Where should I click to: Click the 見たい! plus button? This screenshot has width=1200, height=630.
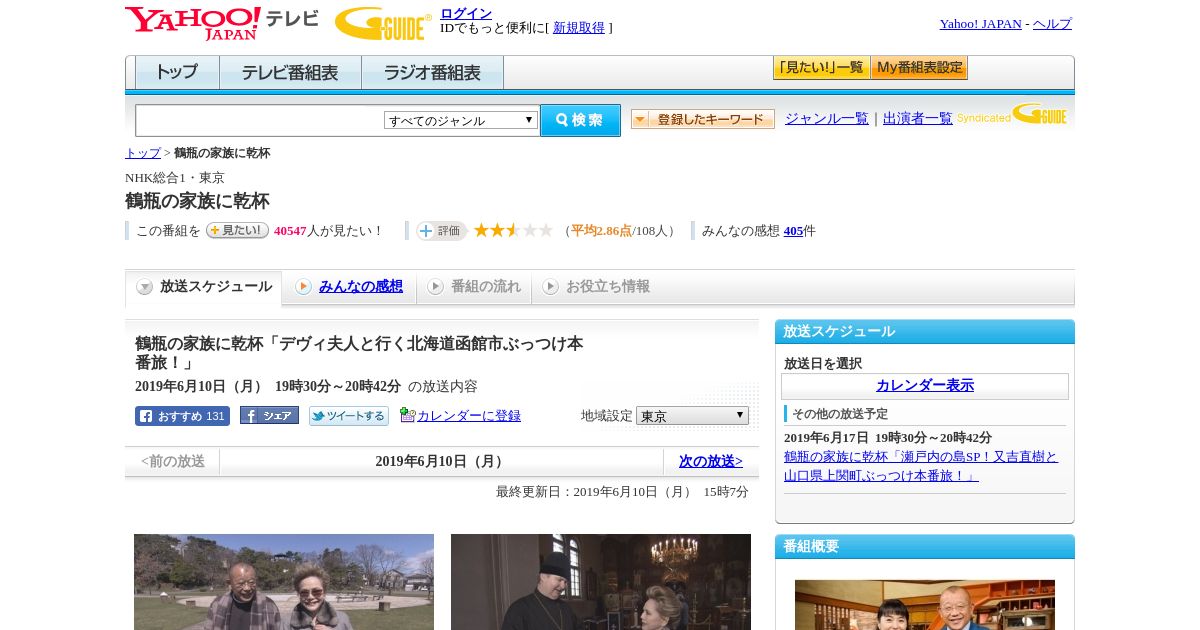click(x=237, y=230)
